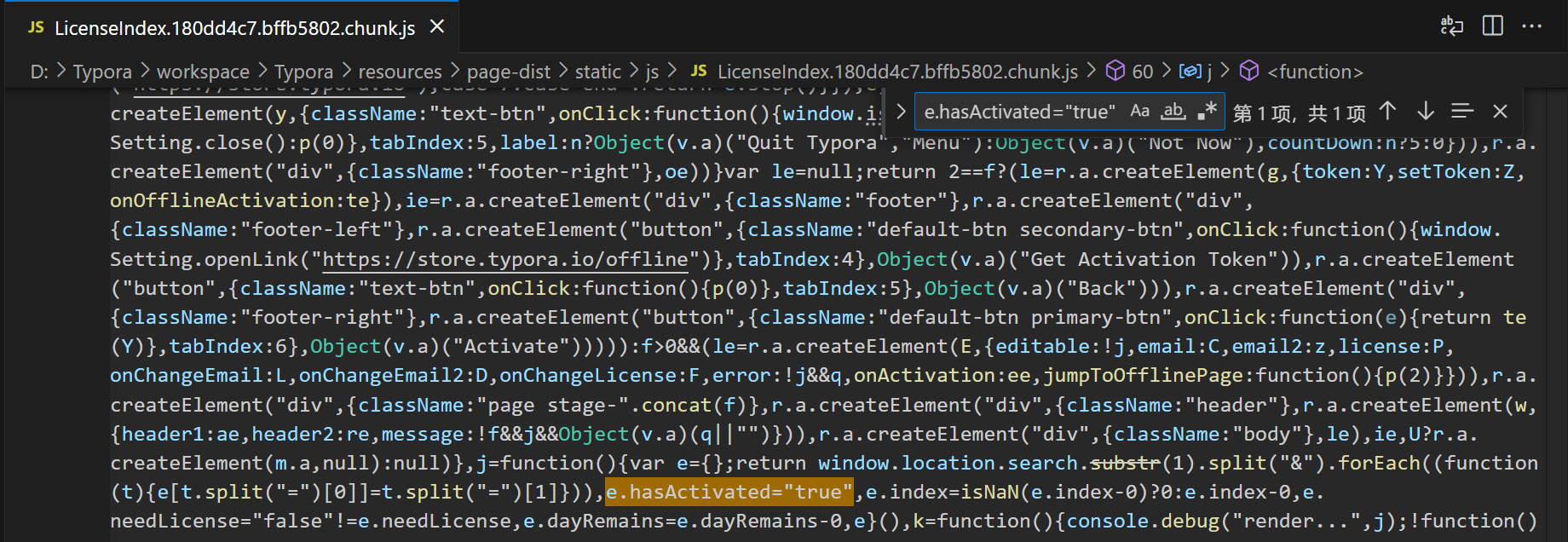
Task: Open the 60 symbol breadcrumb
Action: coord(1143,72)
